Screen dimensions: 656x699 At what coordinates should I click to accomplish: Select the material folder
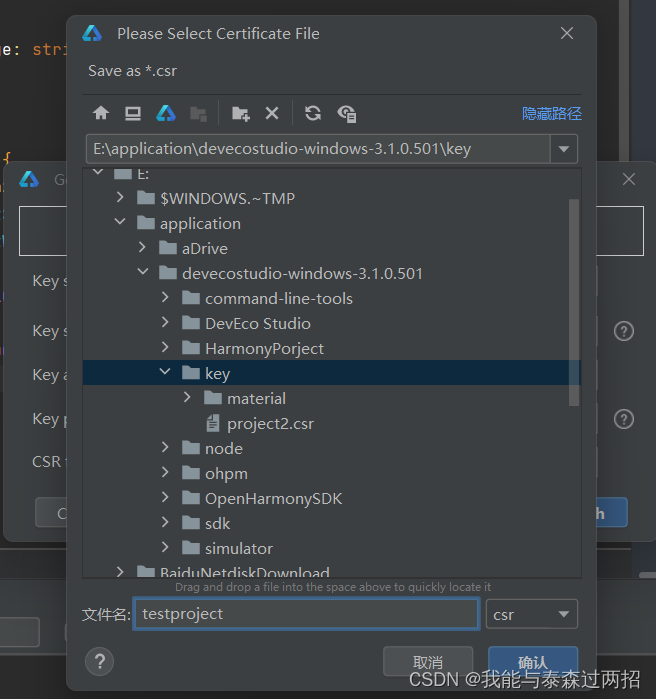coord(256,399)
